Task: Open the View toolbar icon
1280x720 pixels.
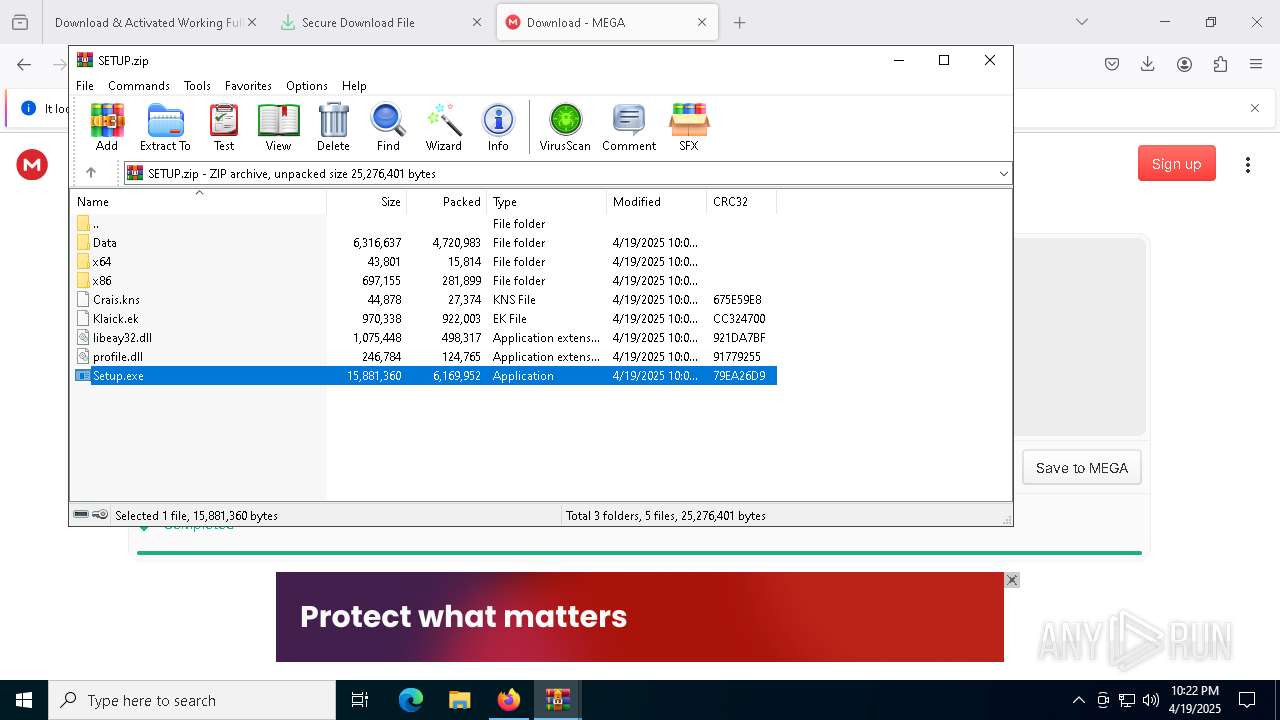Action: [278, 127]
